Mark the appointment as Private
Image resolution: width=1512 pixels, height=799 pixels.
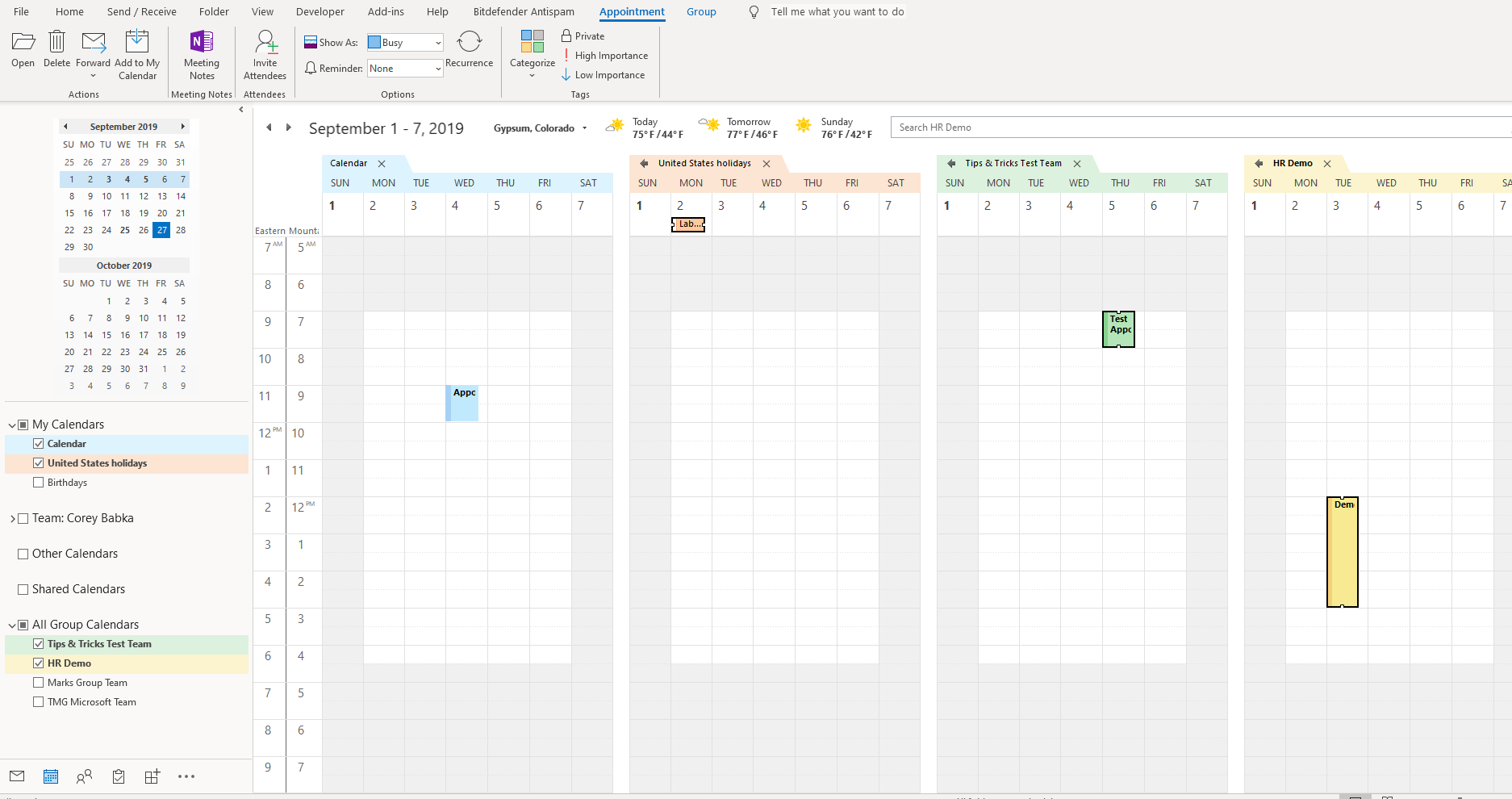pyautogui.click(x=583, y=36)
